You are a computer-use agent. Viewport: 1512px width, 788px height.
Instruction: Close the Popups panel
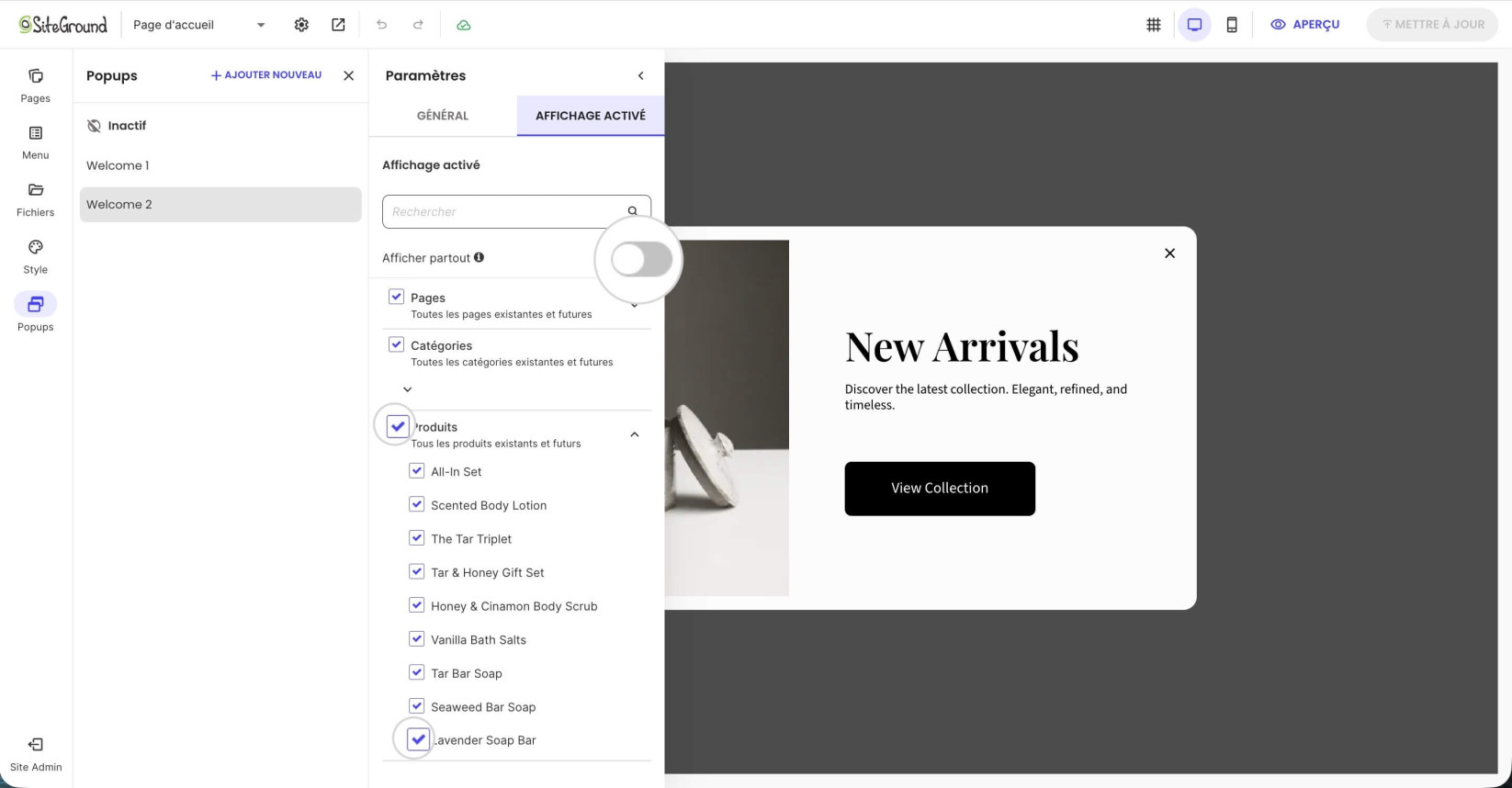pyautogui.click(x=348, y=75)
